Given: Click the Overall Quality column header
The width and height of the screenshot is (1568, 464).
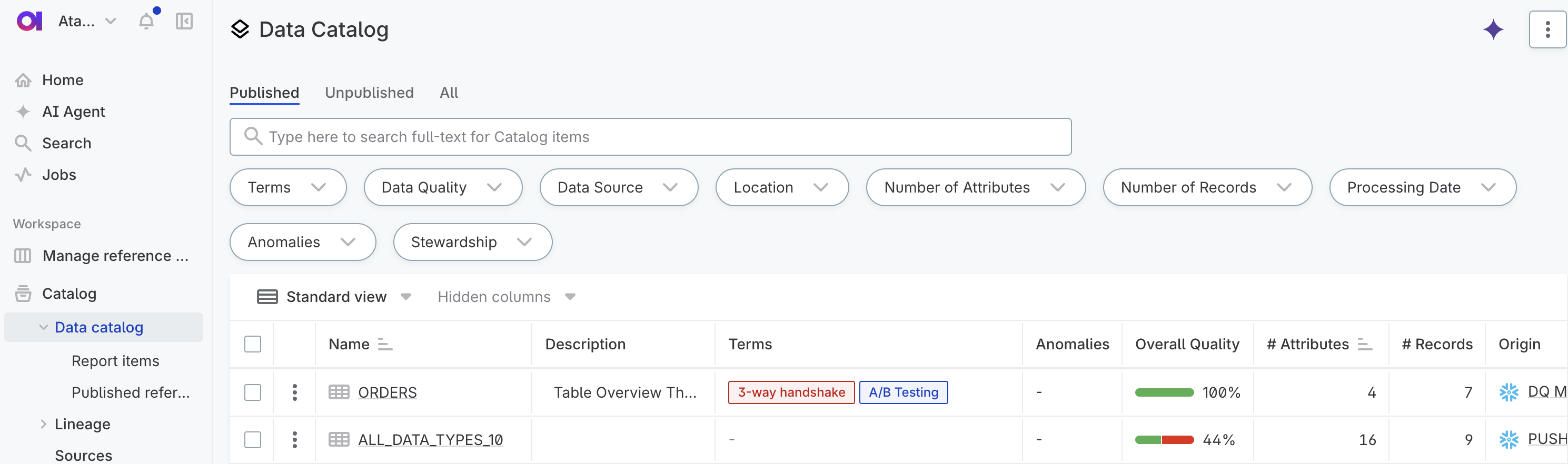Looking at the screenshot, I should click(x=1187, y=344).
